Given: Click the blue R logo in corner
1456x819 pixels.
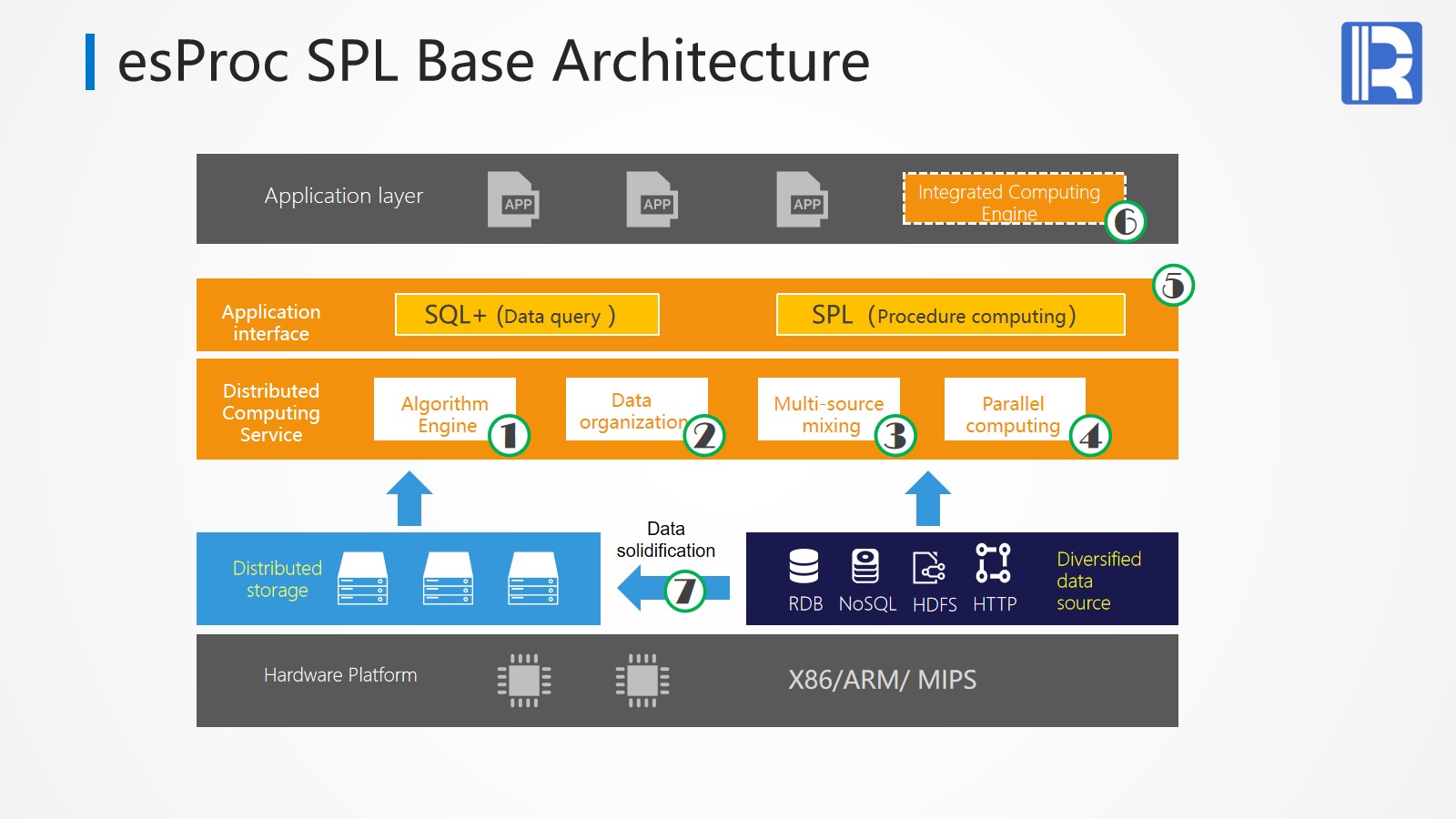Looking at the screenshot, I should click(1380, 63).
